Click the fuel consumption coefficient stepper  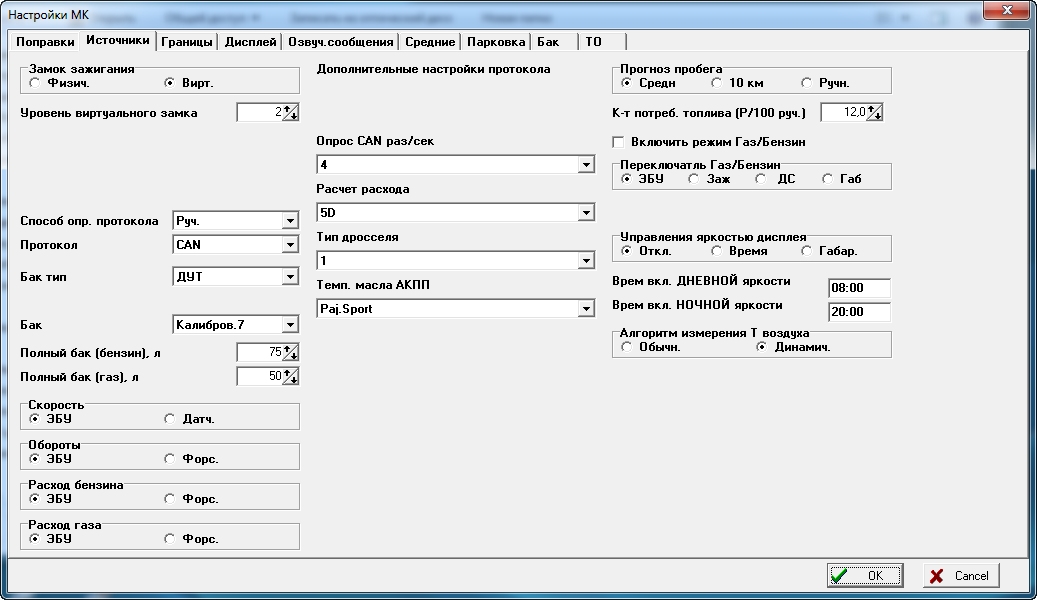pyautogui.click(x=874, y=112)
